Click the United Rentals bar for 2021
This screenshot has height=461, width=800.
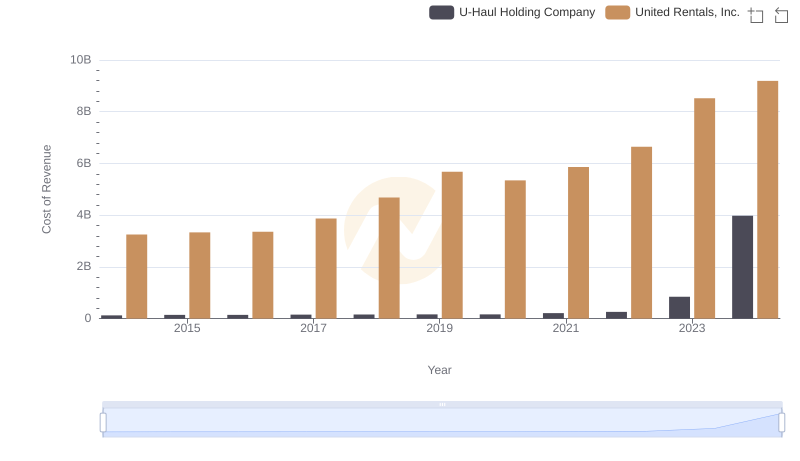(578, 243)
